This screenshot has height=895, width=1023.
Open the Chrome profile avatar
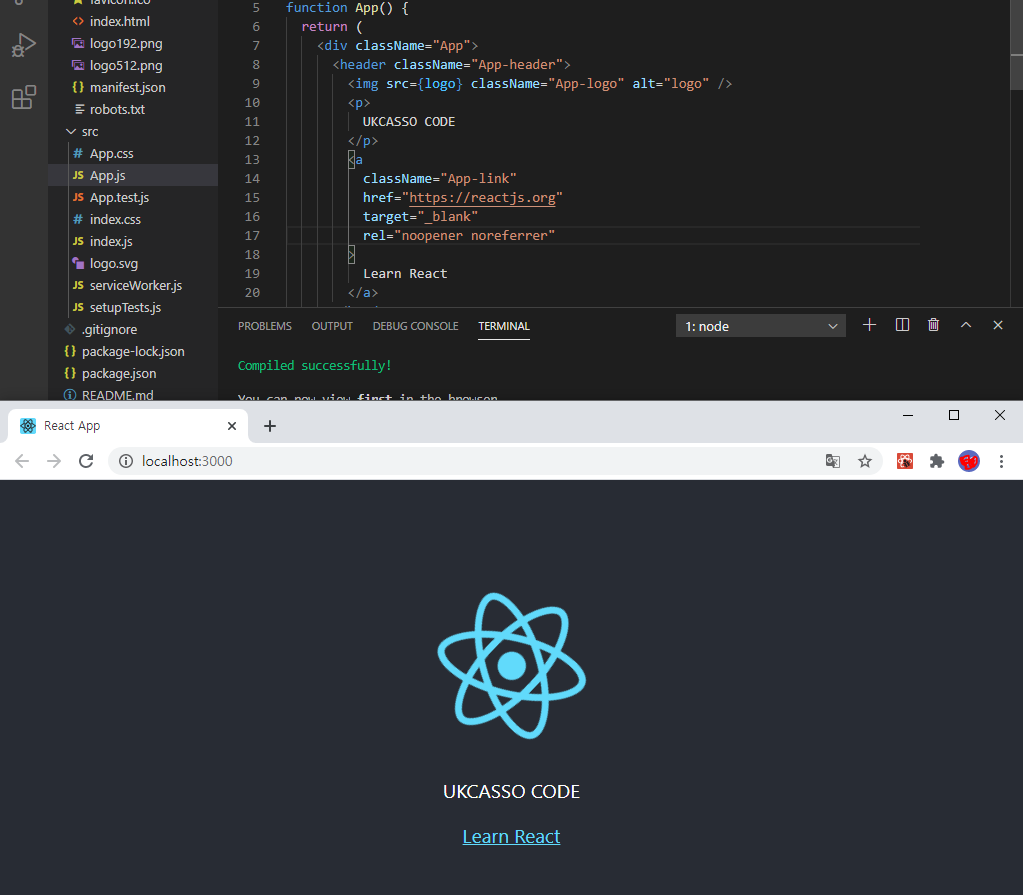tap(969, 461)
